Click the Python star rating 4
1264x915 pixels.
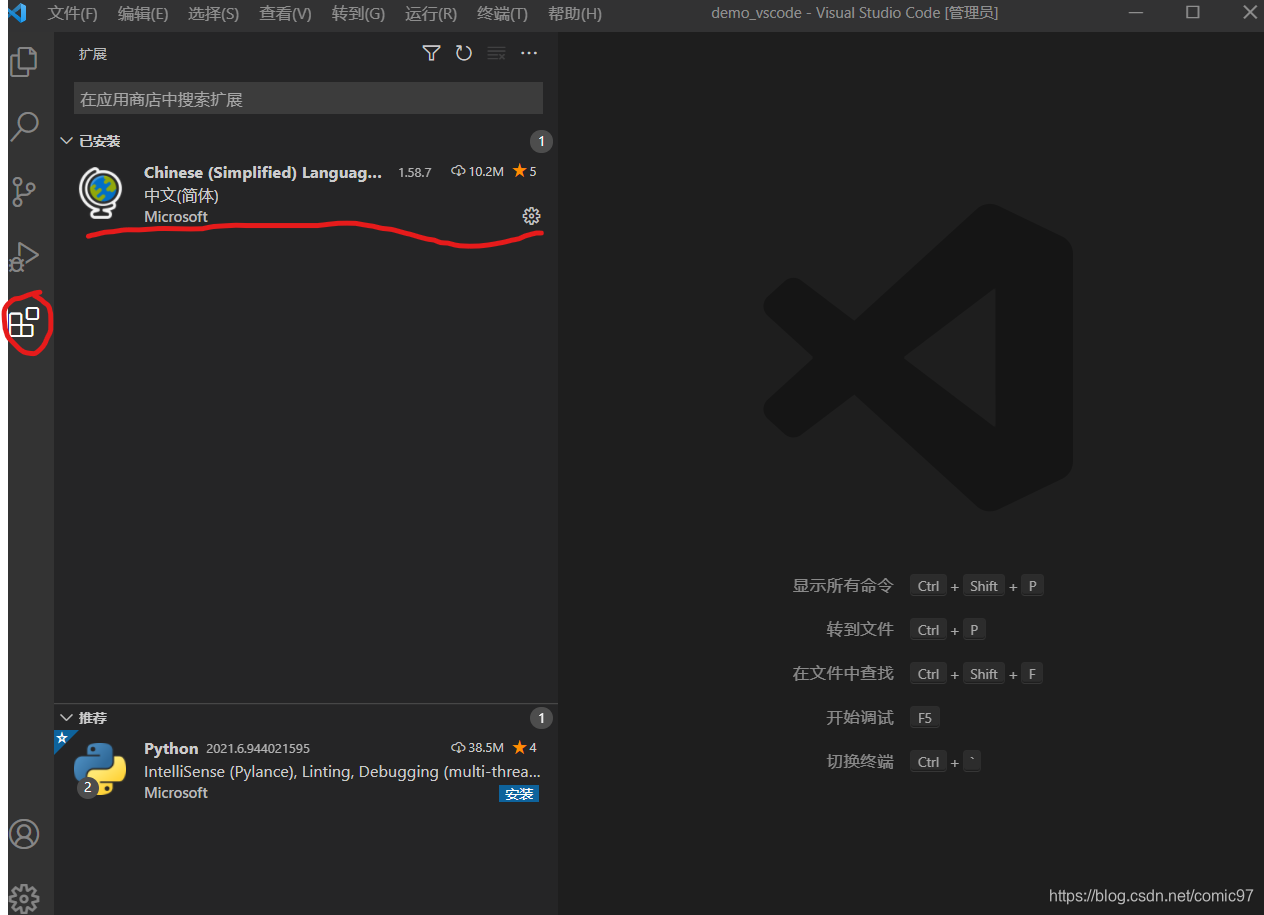525,748
